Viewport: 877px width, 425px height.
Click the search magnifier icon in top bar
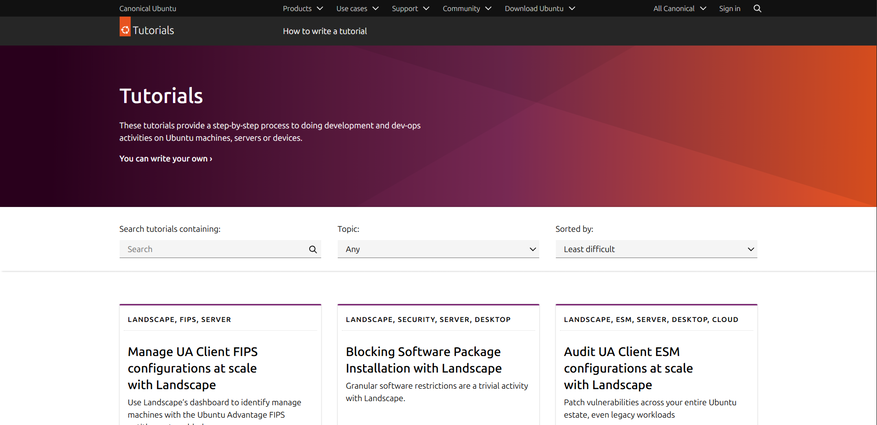(x=757, y=8)
